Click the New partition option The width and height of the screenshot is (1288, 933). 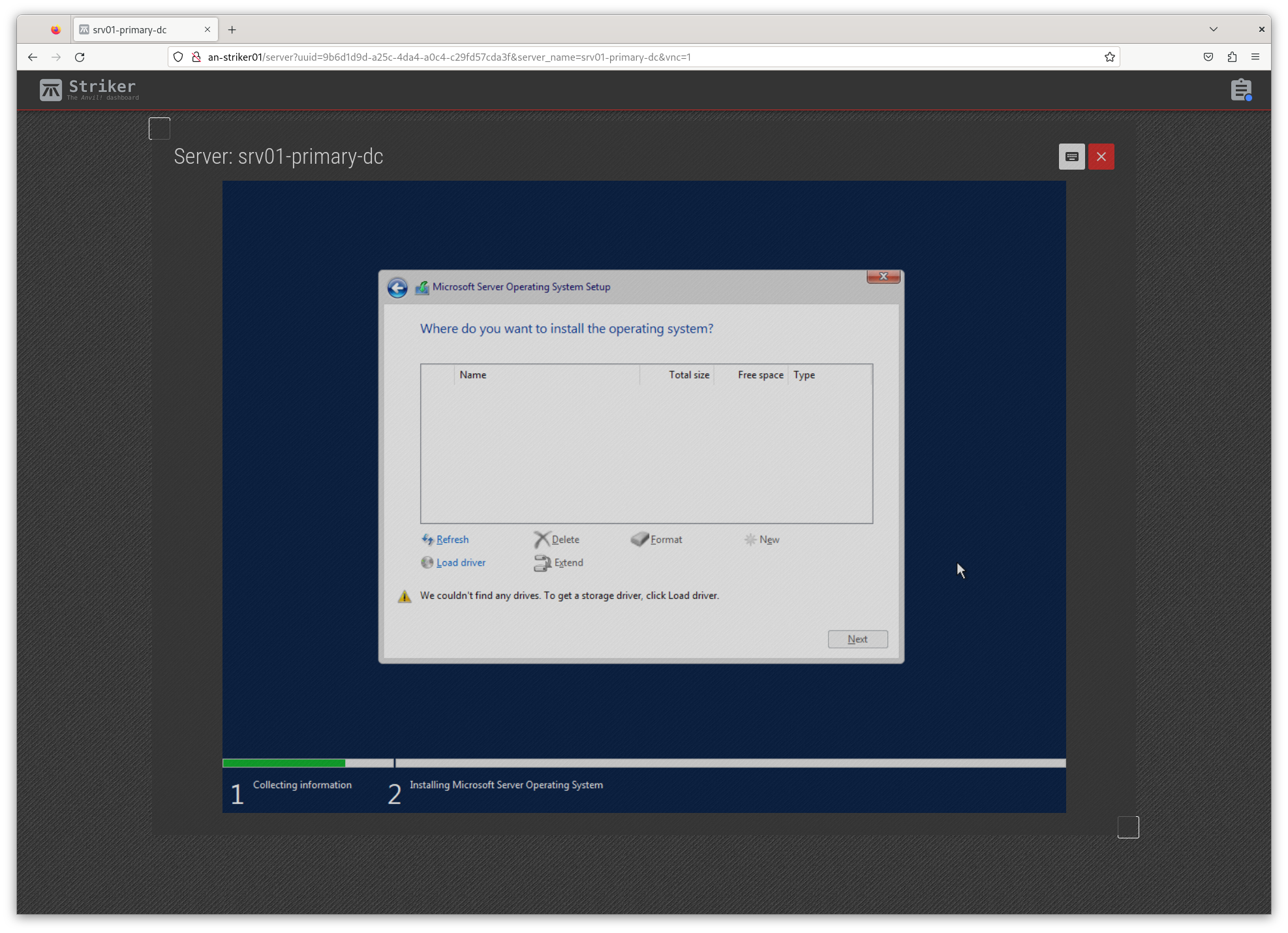tap(769, 540)
